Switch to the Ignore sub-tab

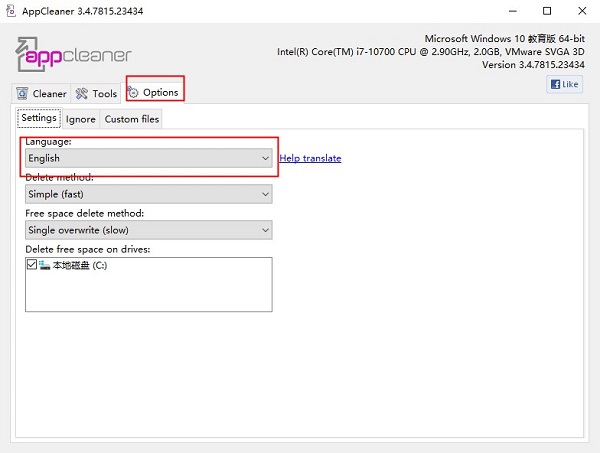[81, 119]
